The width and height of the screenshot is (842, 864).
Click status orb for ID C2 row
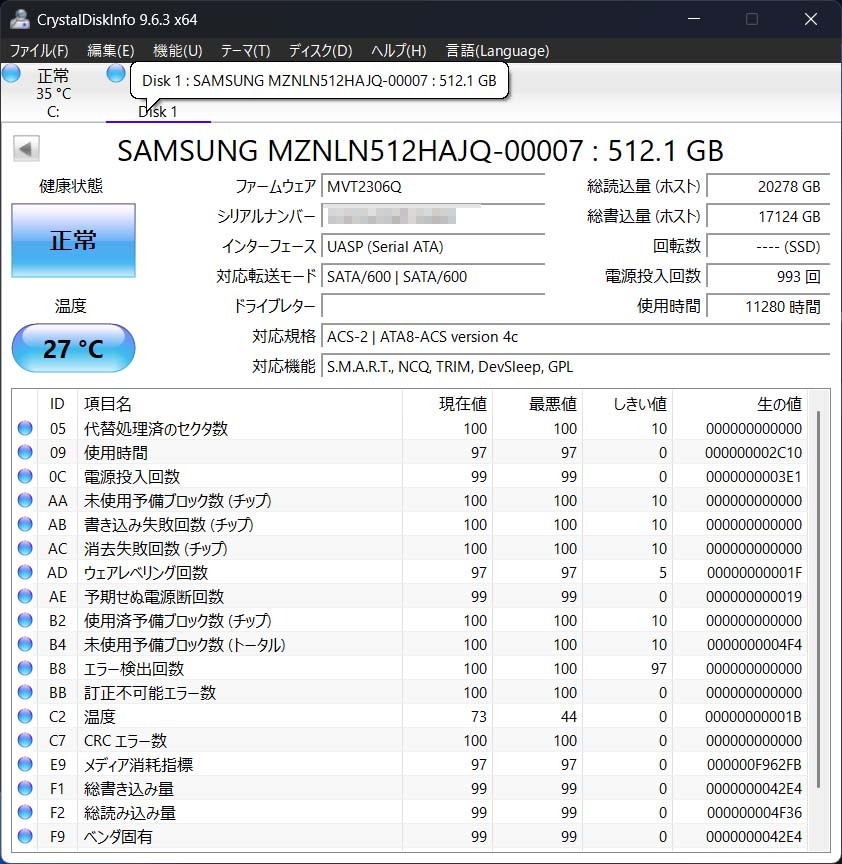click(25, 716)
